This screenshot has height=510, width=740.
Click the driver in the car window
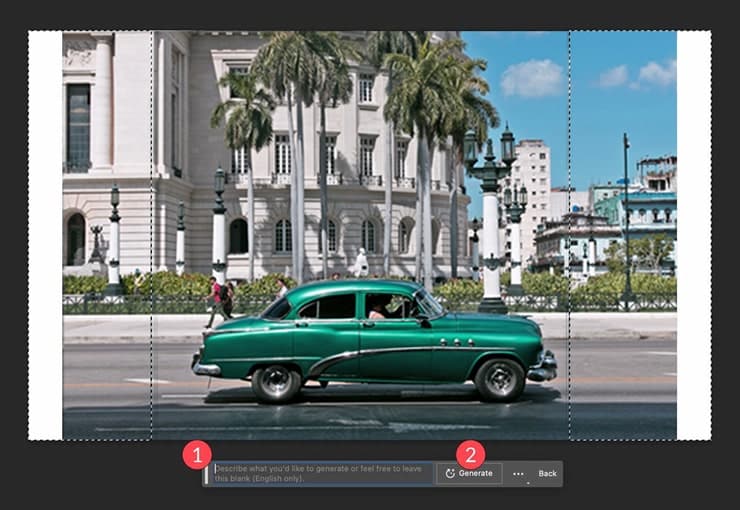tap(379, 311)
